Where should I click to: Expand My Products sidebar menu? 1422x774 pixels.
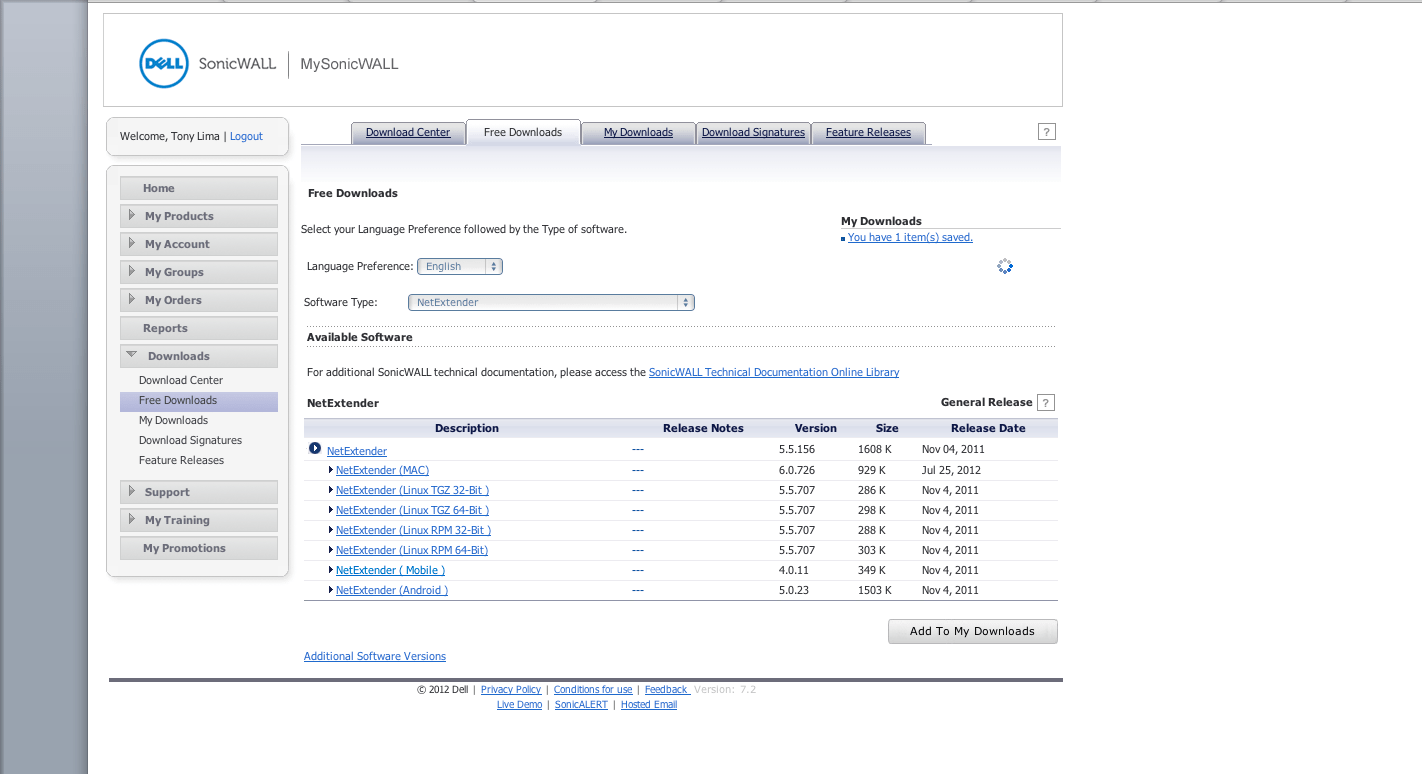[199, 216]
